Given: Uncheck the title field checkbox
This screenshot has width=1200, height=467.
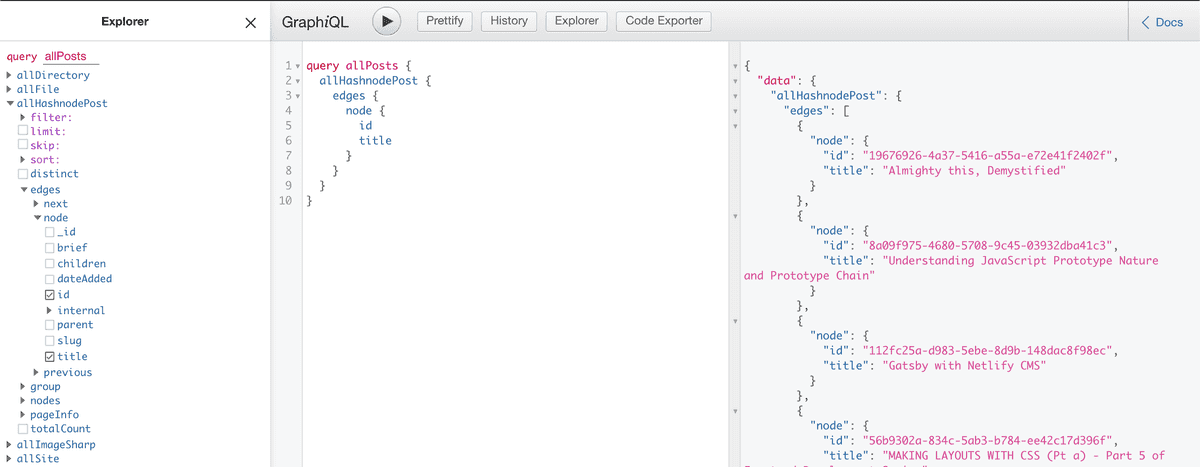Looking at the screenshot, I should tap(50, 356).
